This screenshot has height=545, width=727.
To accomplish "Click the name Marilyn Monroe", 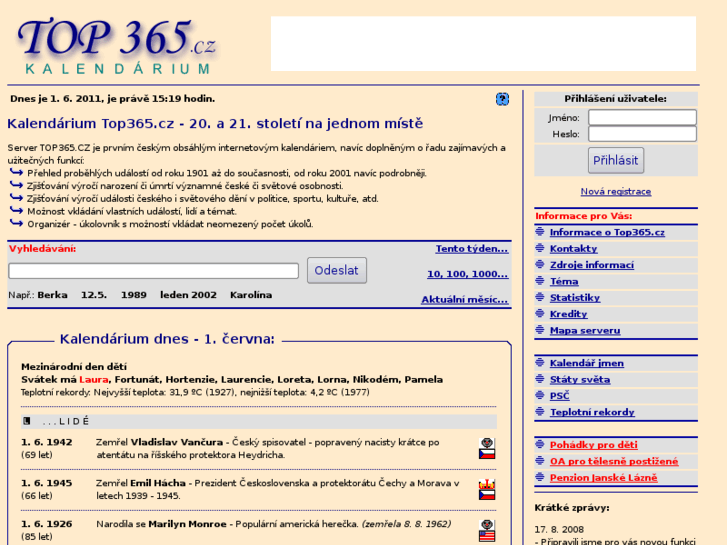I will pos(187,524).
